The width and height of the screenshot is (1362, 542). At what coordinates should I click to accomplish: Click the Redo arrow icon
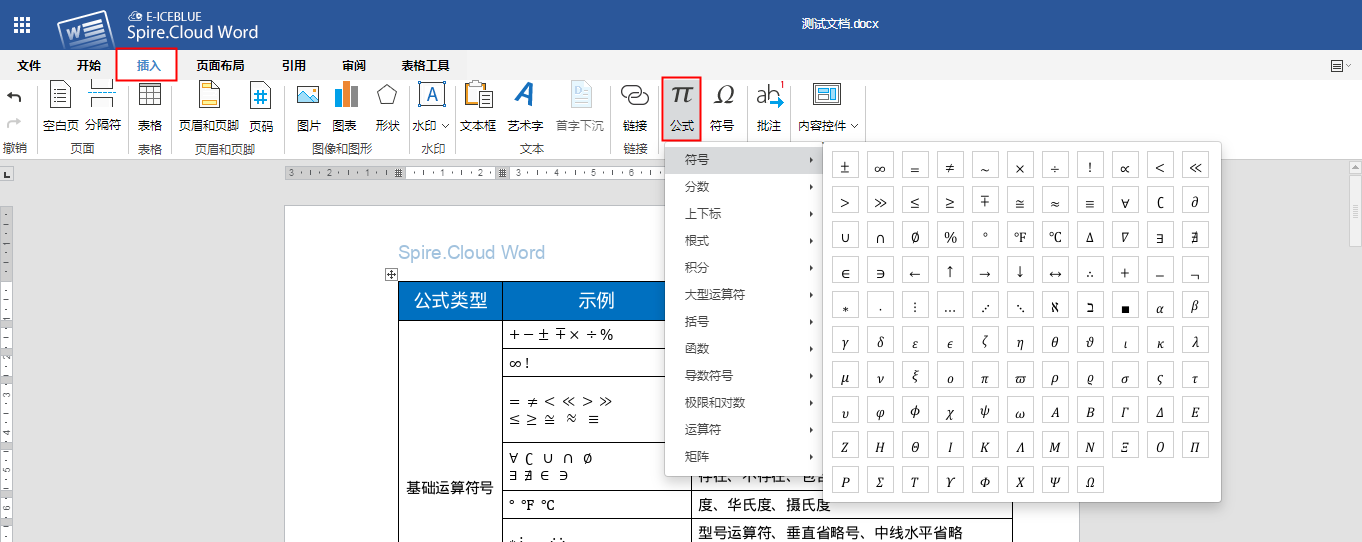[x=14, y=123]
